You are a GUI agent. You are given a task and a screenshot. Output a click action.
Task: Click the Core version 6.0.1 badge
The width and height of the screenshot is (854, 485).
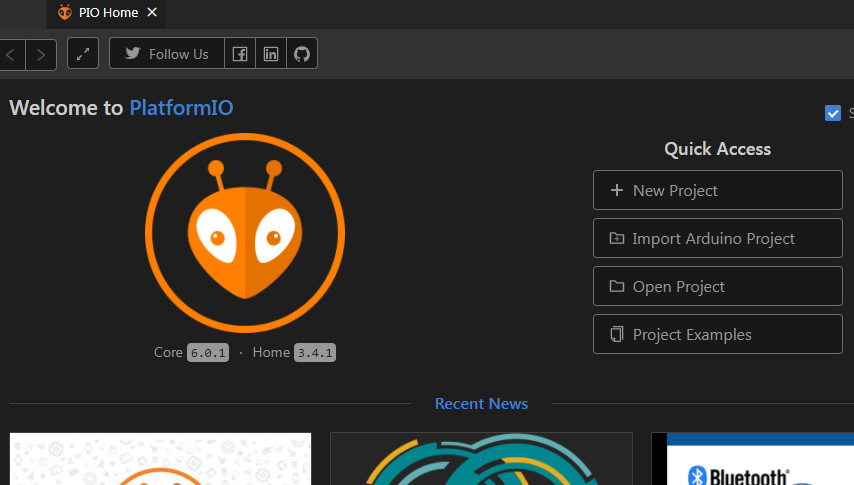coord(208,353)
